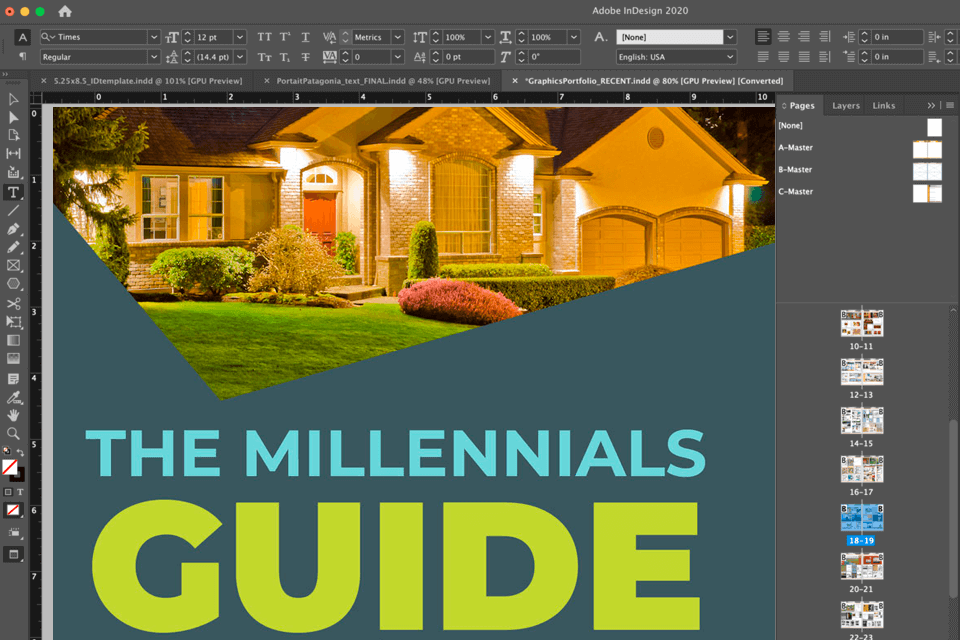Open 5.25x8.5_IDtemplate.indd document tab
The width and height of the screenshot is (960, 640).
tap(148, 81)
